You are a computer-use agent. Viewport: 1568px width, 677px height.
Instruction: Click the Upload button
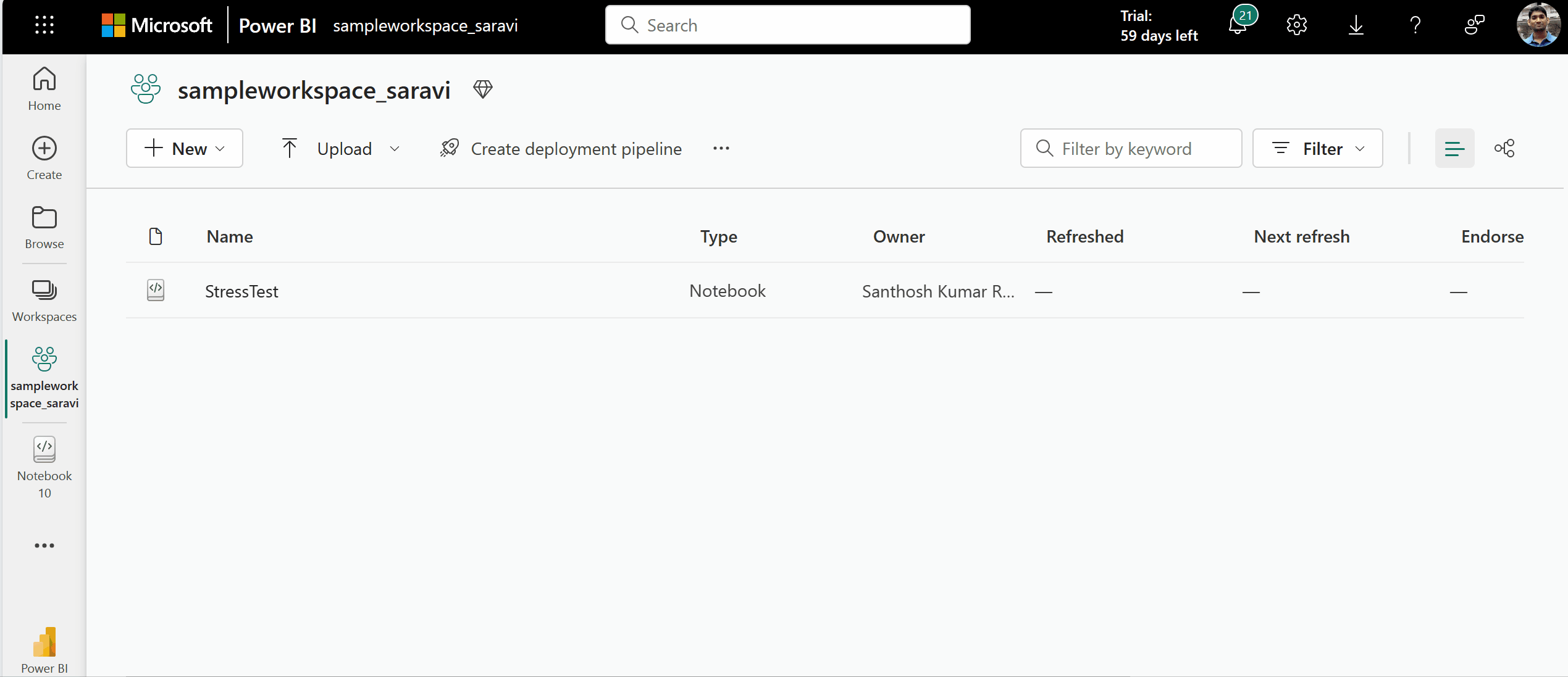[x=339, y=147]
